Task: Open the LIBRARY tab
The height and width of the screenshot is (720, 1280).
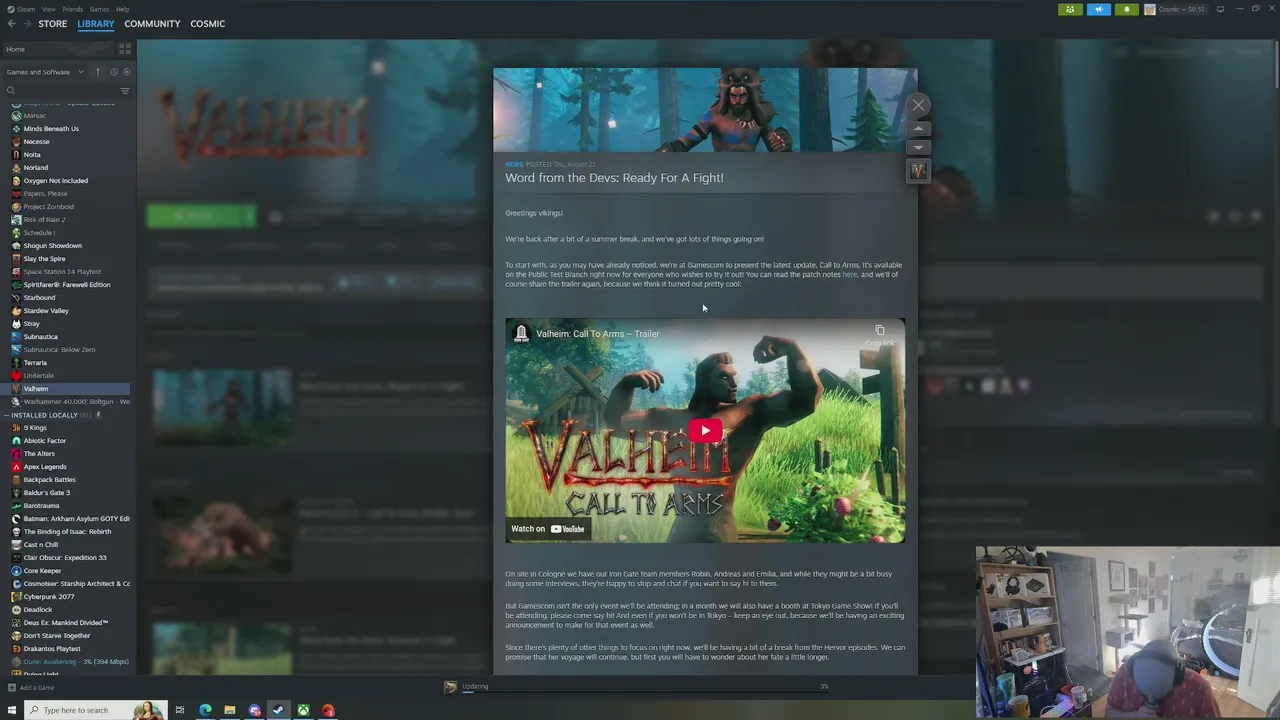Action: tap(96, 24)
